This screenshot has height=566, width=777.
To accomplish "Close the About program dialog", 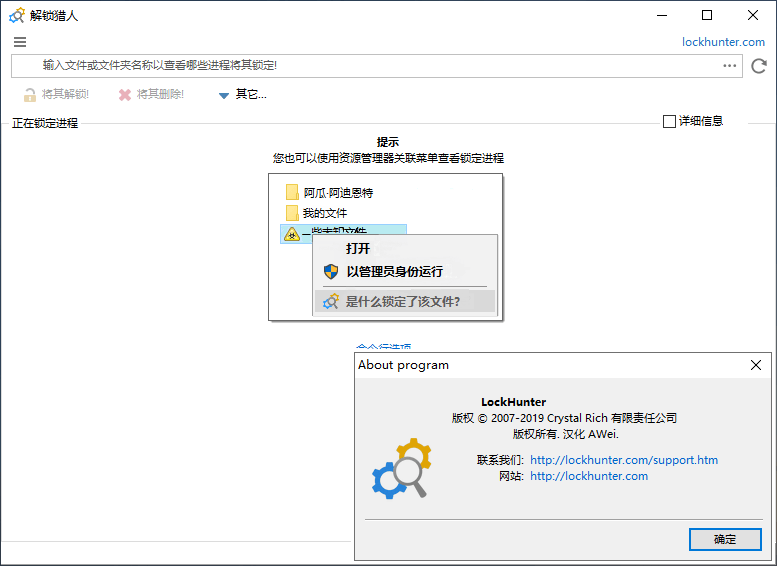I will pos(756,365).
